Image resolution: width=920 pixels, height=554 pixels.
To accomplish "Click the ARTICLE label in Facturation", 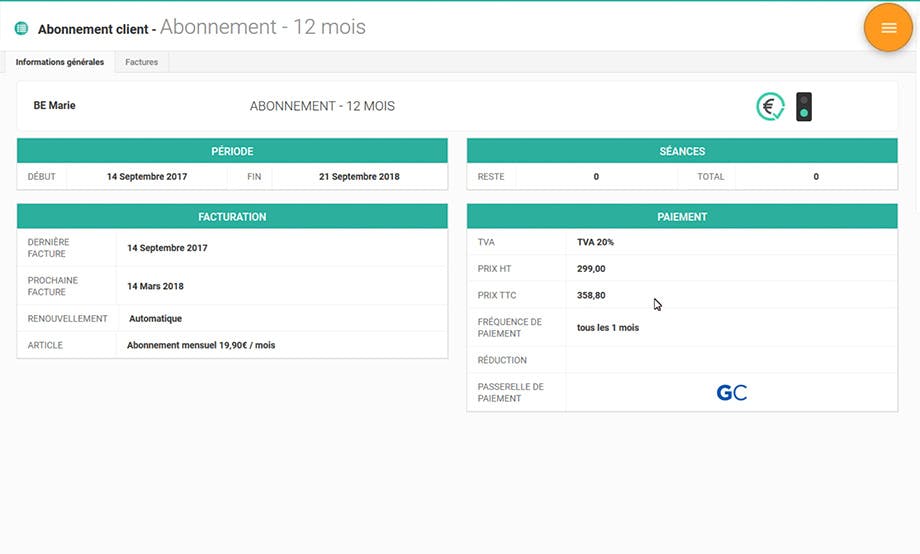I will click(x=45, y=345).
